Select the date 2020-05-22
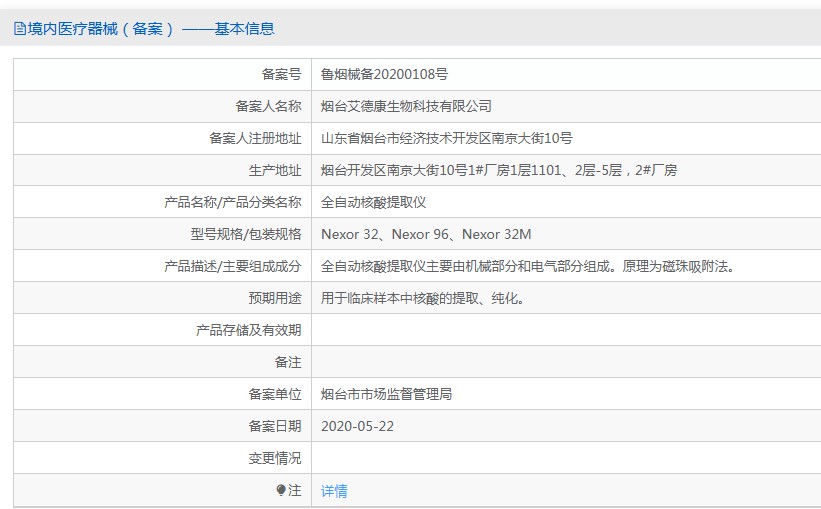Screen dimensions: 821x509 point(357,426)
